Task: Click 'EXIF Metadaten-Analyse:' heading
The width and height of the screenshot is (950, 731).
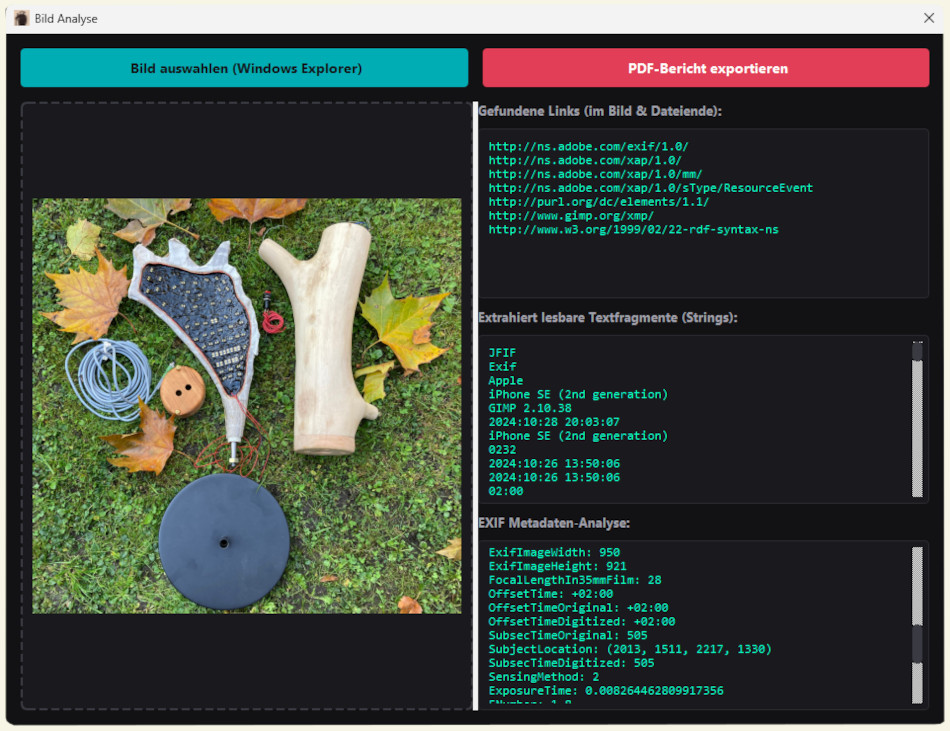Action: 554,523
